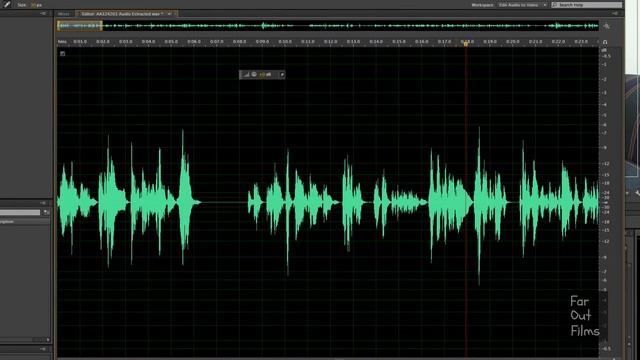Open the top-right panel options menu
The width and height of the screenshot is (640, 360).
click(615, 13)
